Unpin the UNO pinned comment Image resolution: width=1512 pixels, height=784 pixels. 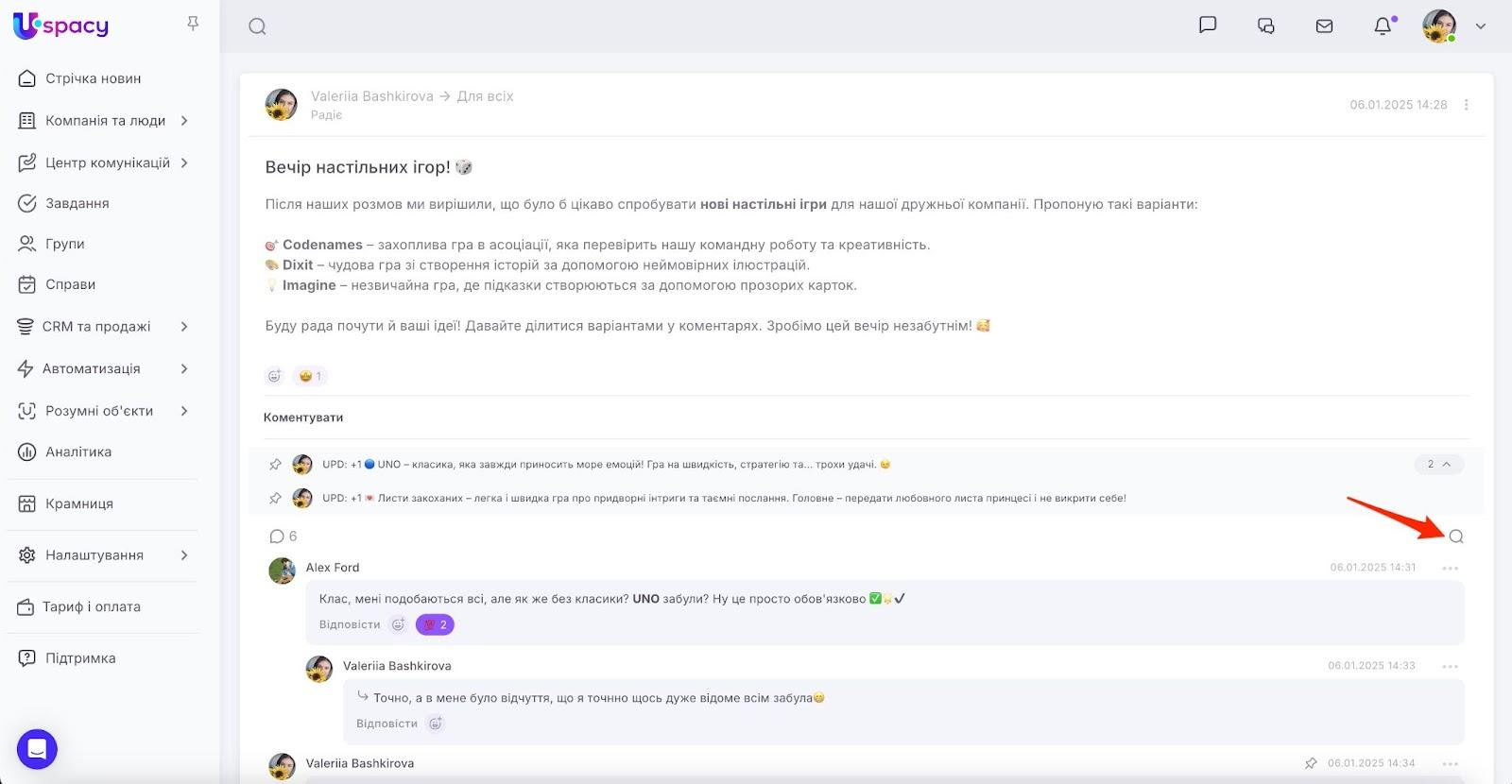pyautogui.click(x=275, y=465)
